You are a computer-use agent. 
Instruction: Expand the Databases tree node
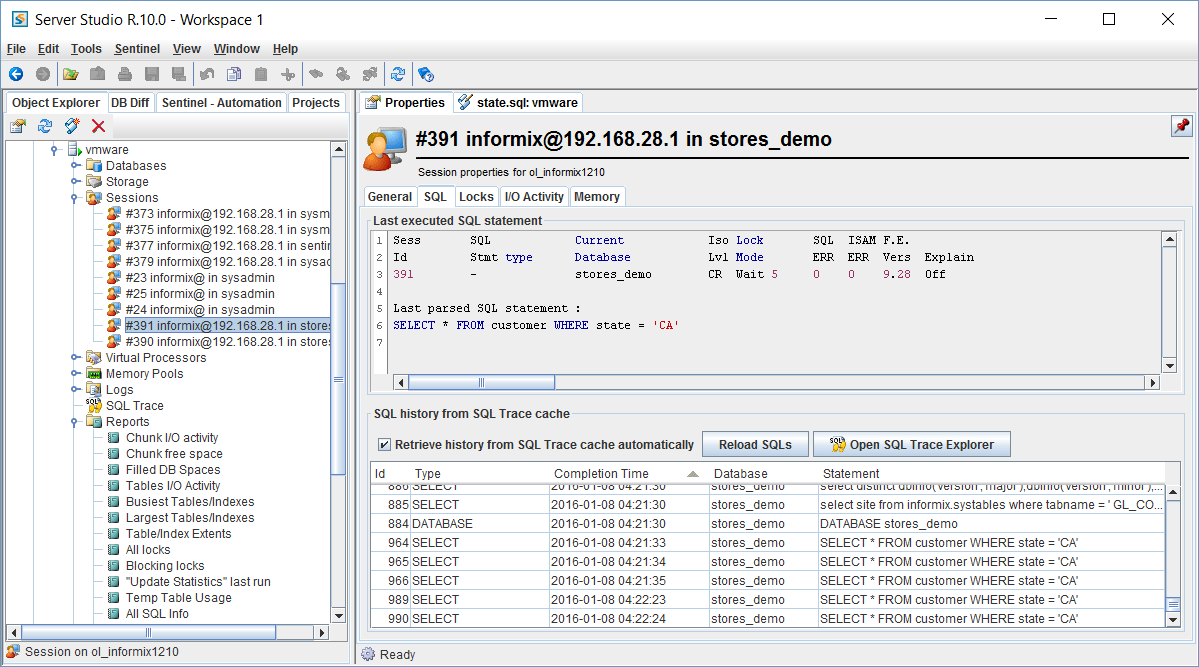(75, 166)
